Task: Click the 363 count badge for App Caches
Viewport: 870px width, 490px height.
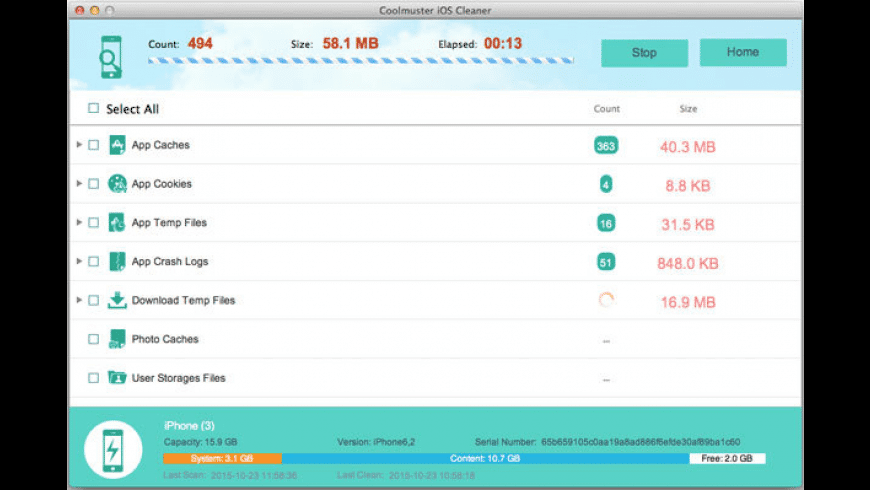Action: click(606, 146)
